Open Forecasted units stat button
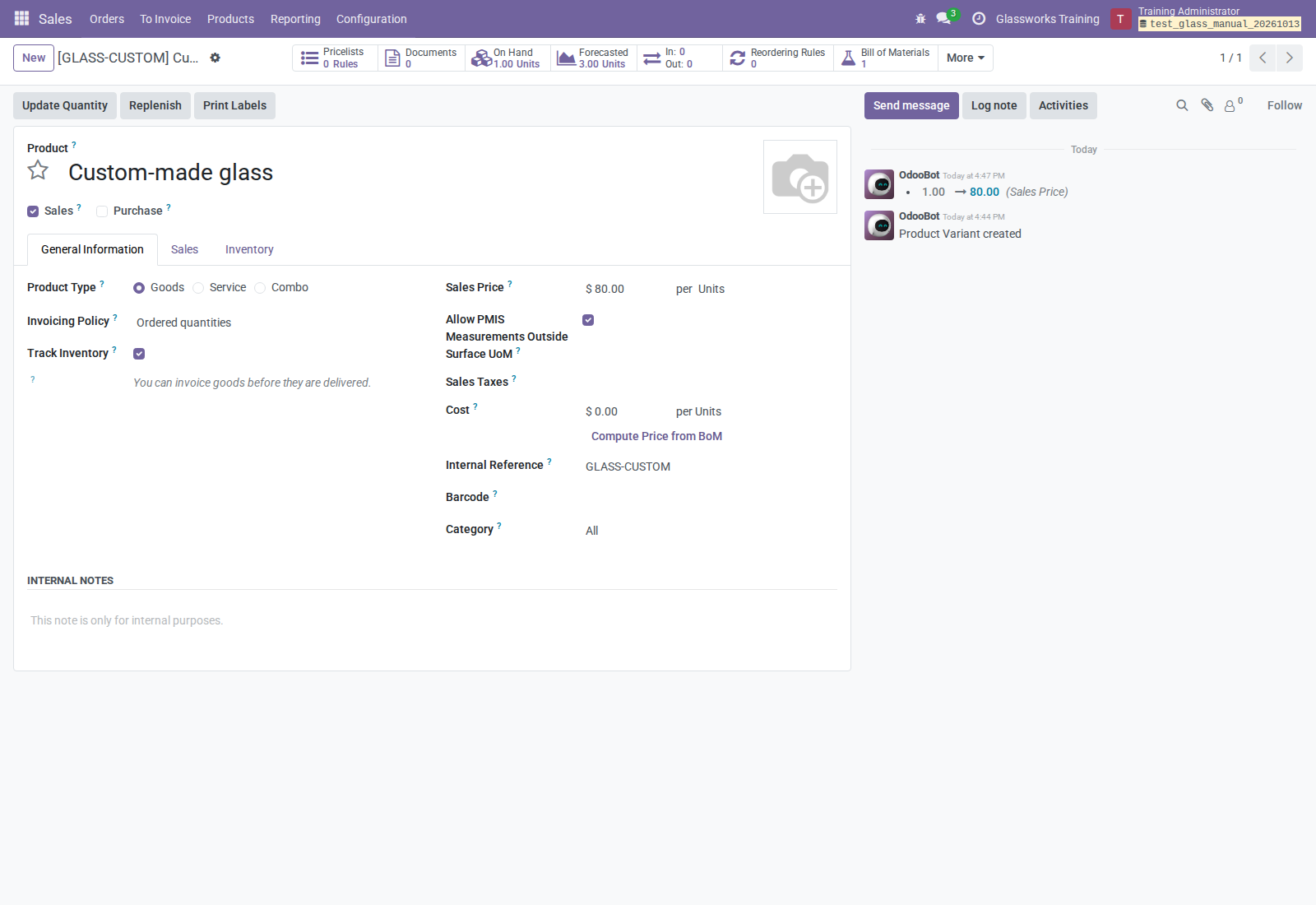Viewport: 1316px width, 905px height. coord(594,58)
